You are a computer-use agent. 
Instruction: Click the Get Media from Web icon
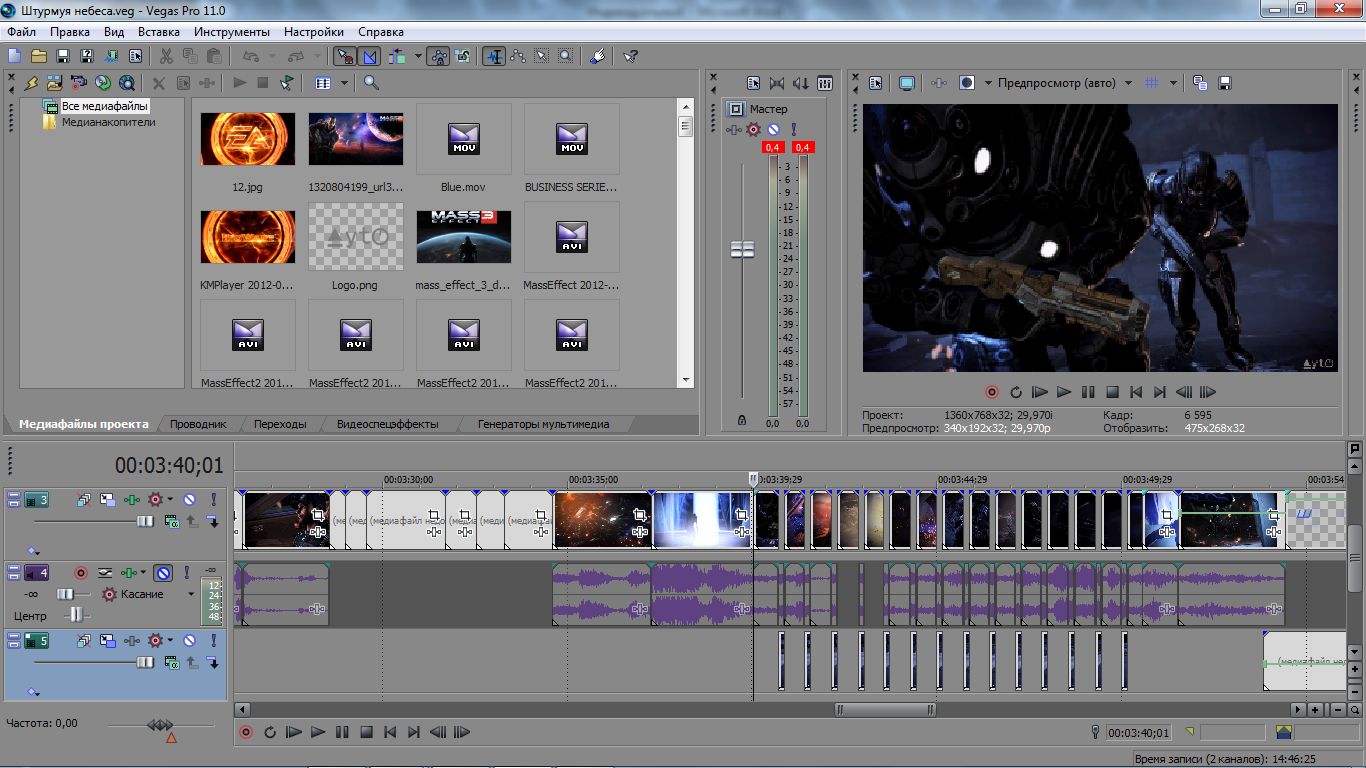click(x=127, y=83)
